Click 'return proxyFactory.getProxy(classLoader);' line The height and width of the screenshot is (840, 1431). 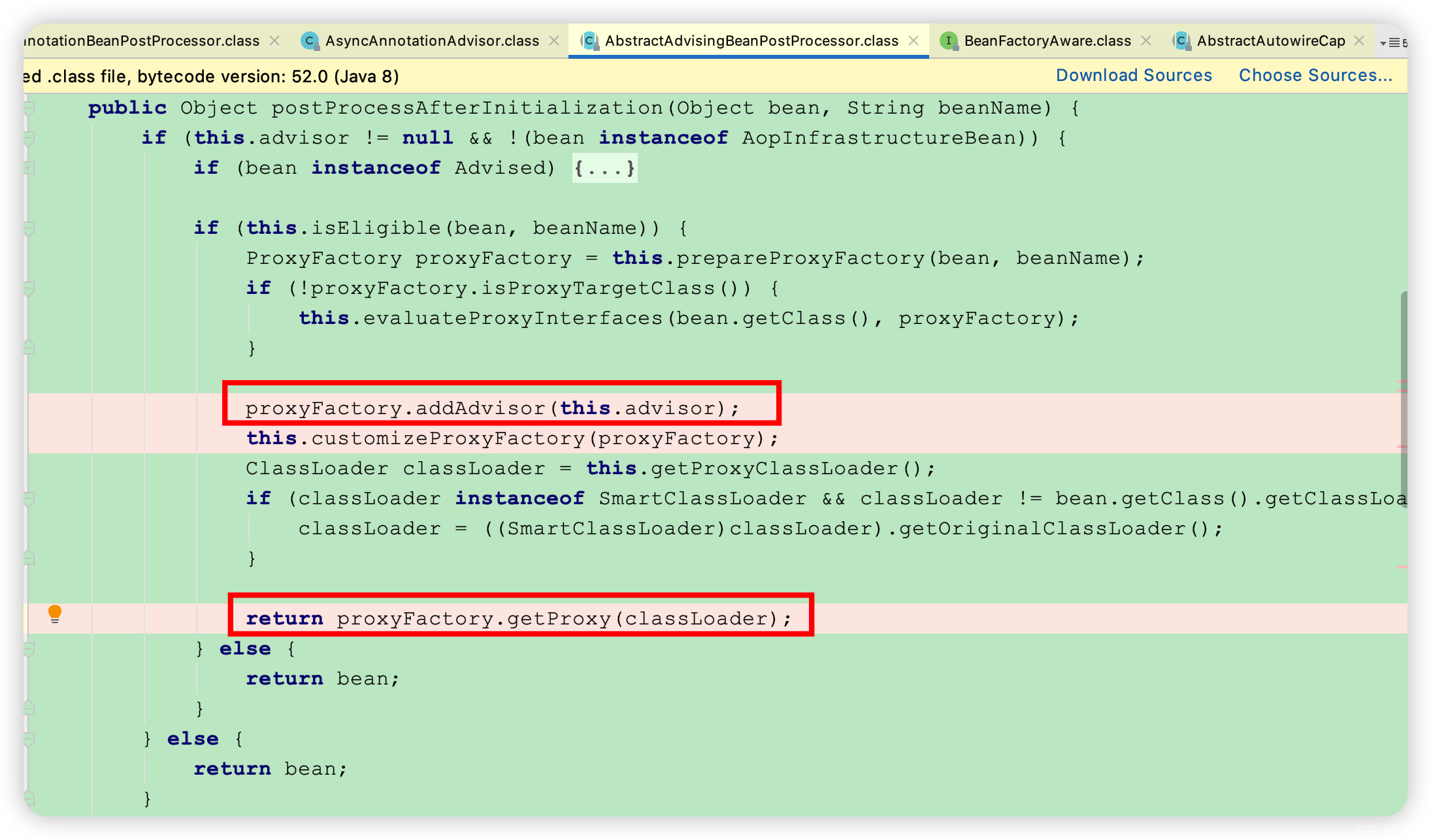[519, 619]
